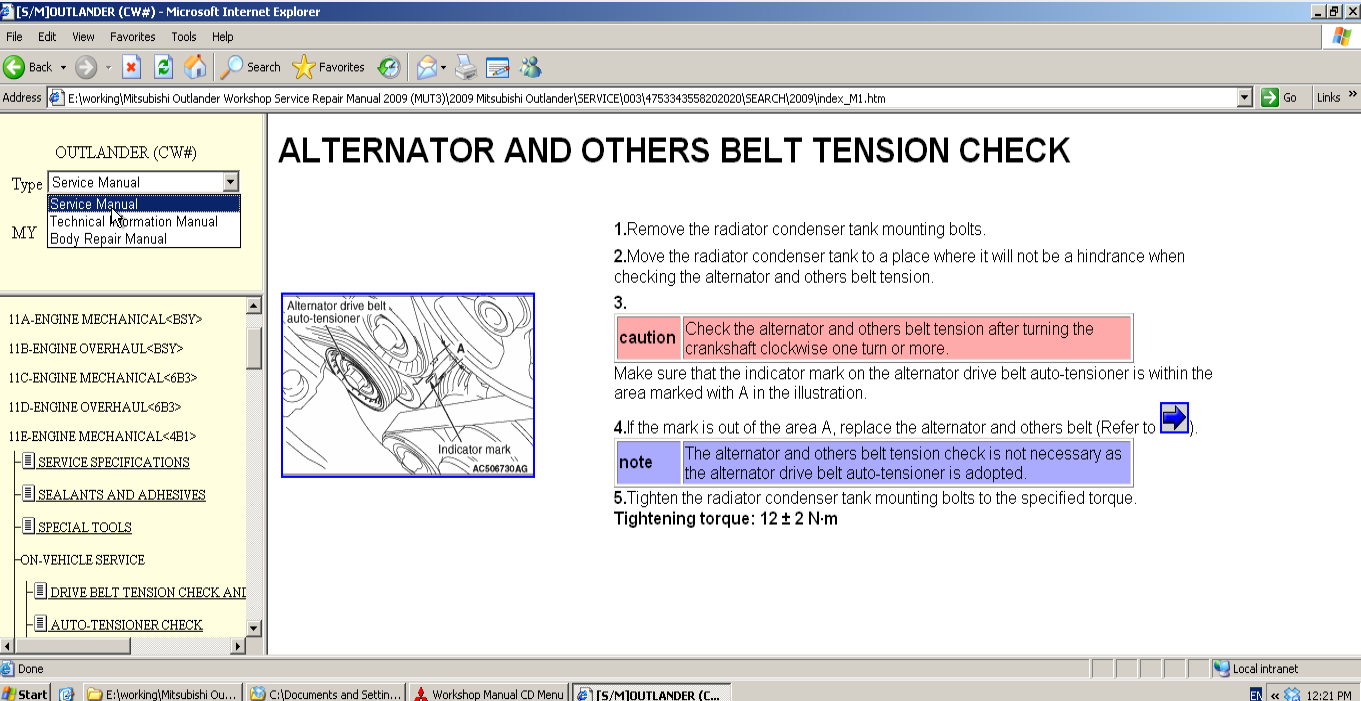This screenshot has width=1361, height=701.
Task: Click the Back arrow toolbar icon
Action: pyautogui.click(x=15, y=67)
